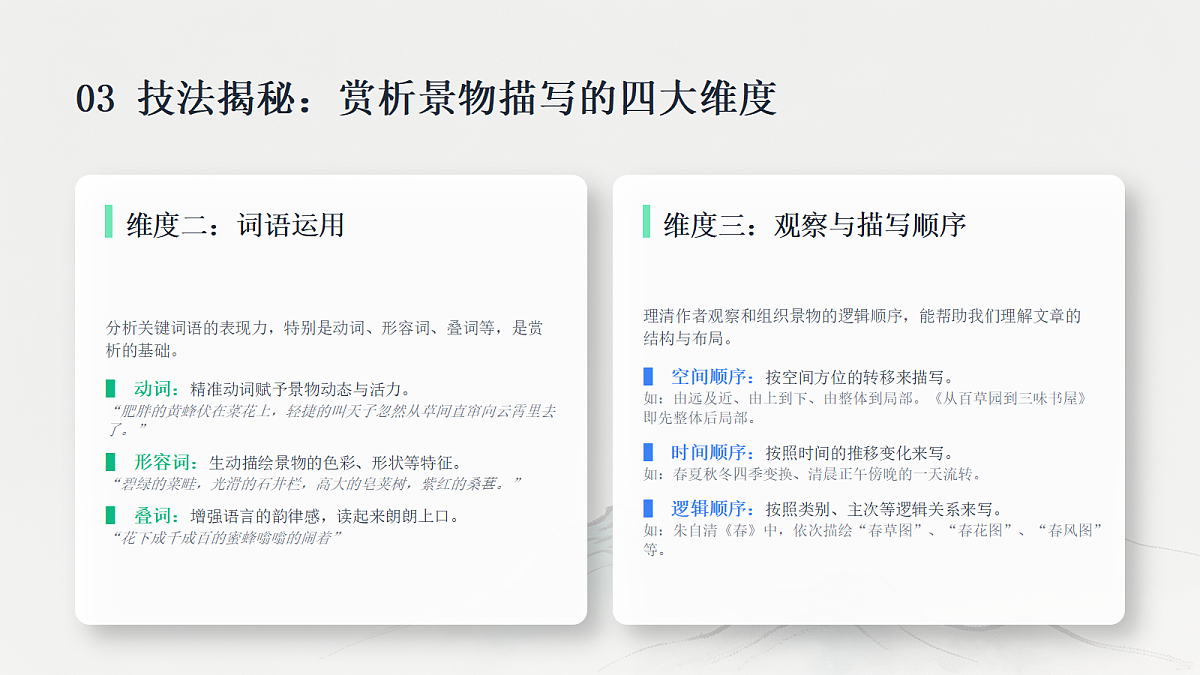The image size is (1200, 675).
Task: Click the text 增强语言的韵律感，读起来朗朗上口
Action: [325, 516]
